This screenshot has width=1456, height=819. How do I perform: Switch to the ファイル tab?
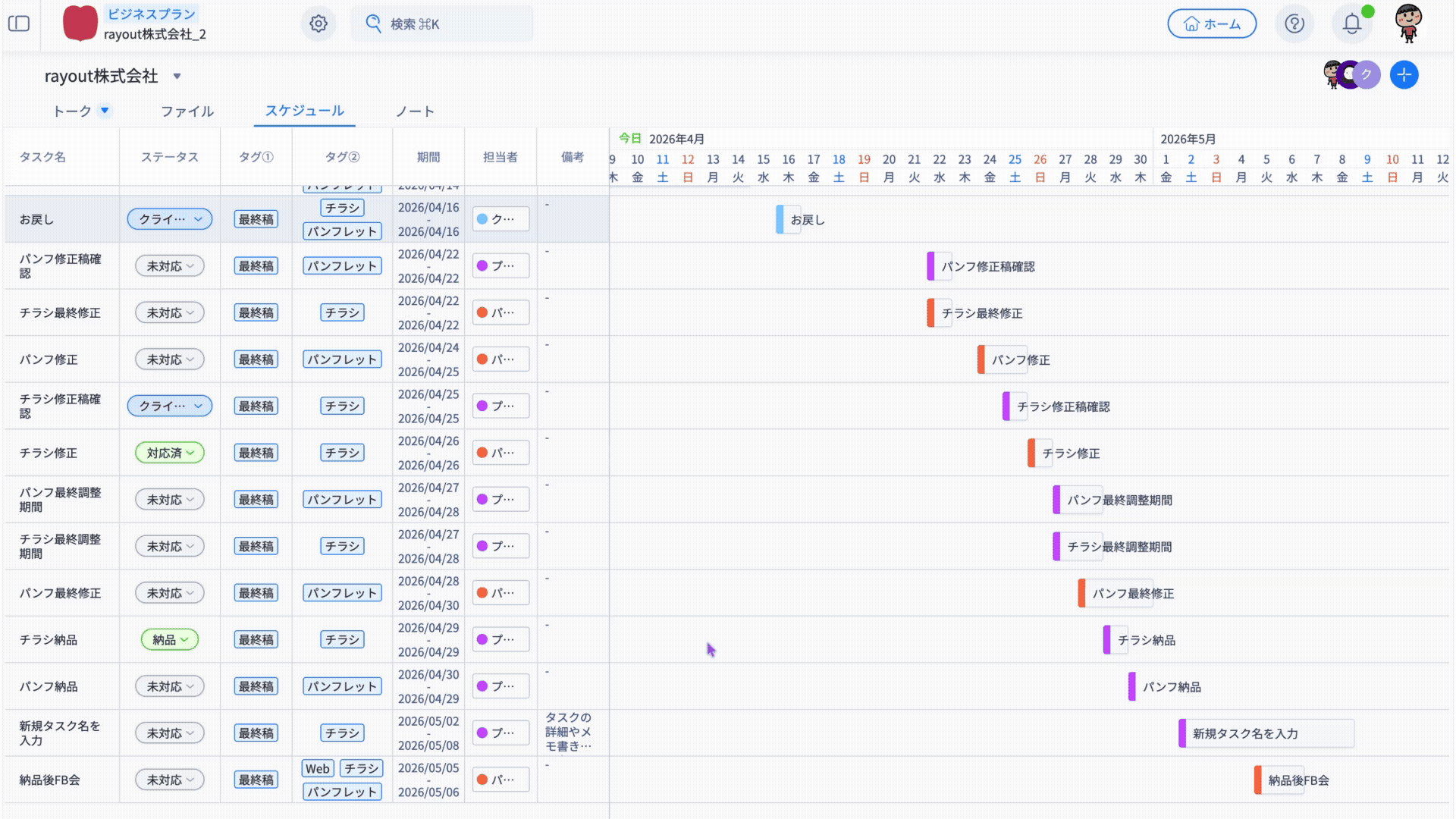point(187,111)
